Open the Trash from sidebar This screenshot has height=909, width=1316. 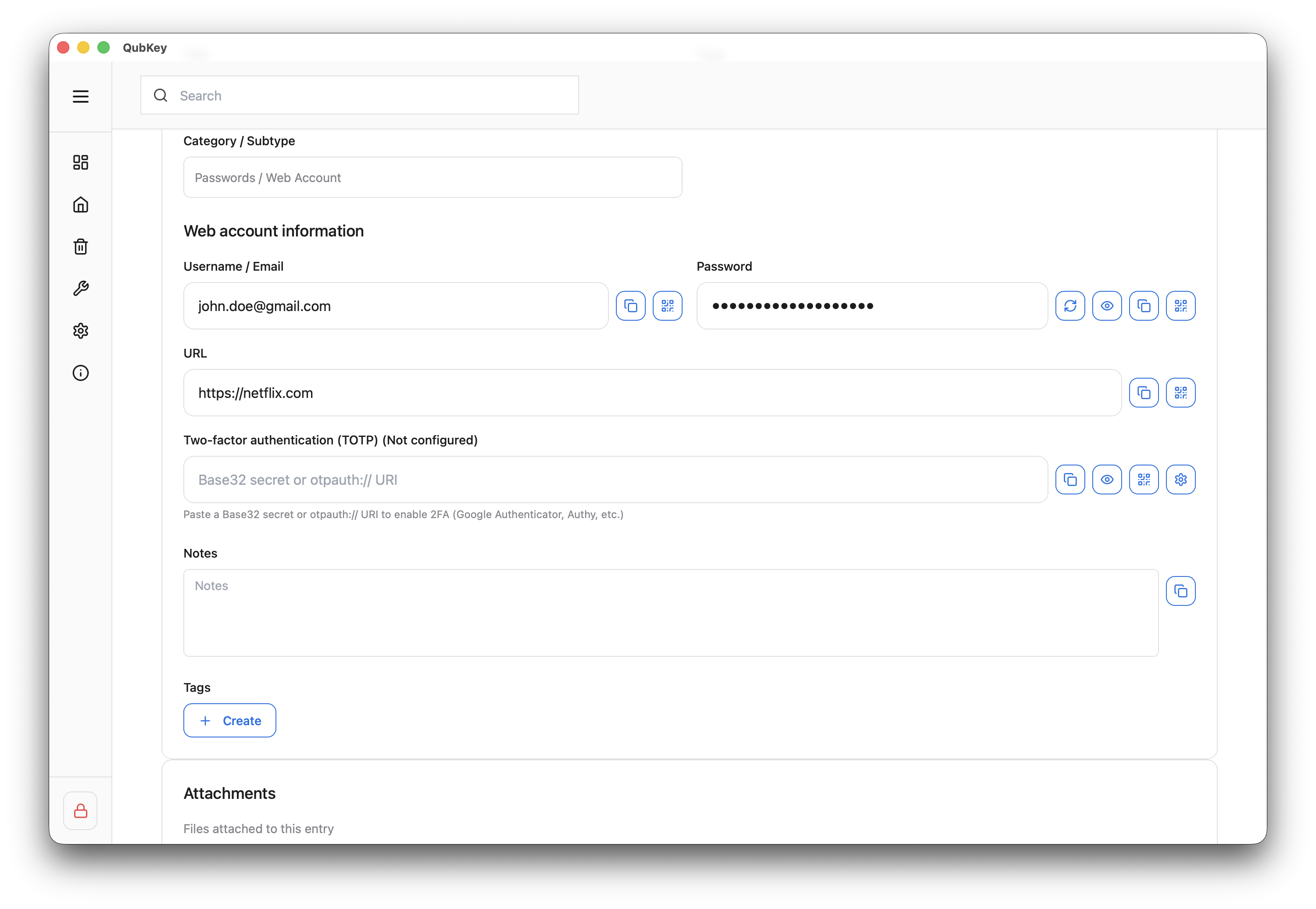(80, 247)
